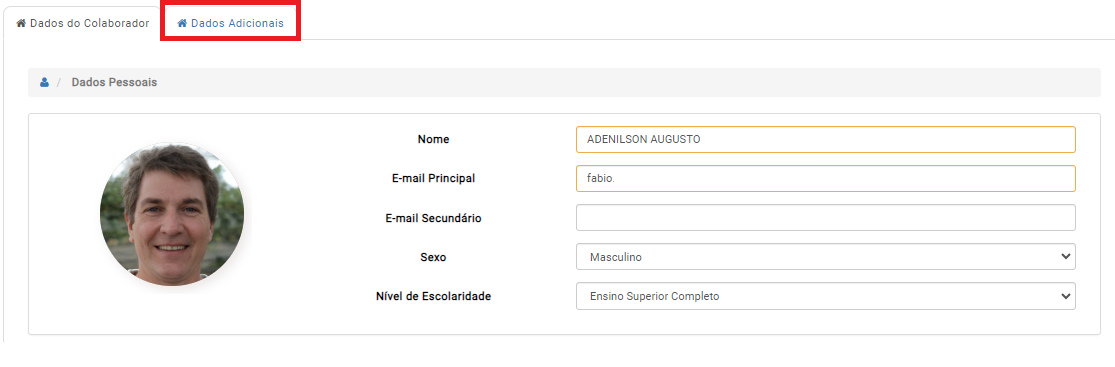Click chevron arrow of Nível de Escolaridade select
Image resolution: width=1115 pixels, height=367 pixels.
[1065, 296]
